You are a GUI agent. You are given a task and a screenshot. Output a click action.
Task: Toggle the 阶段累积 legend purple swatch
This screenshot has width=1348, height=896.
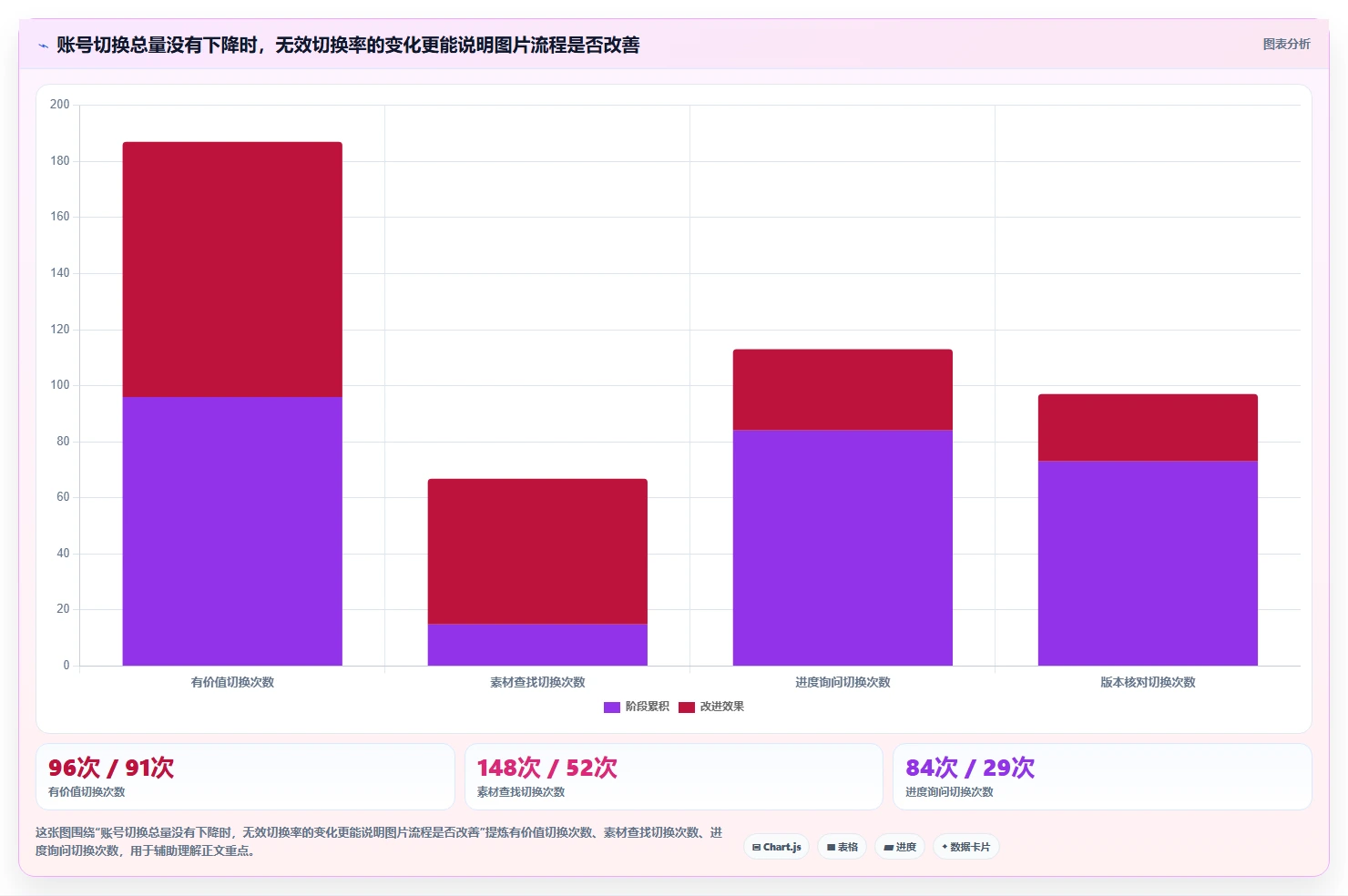[x=612, y=708]
